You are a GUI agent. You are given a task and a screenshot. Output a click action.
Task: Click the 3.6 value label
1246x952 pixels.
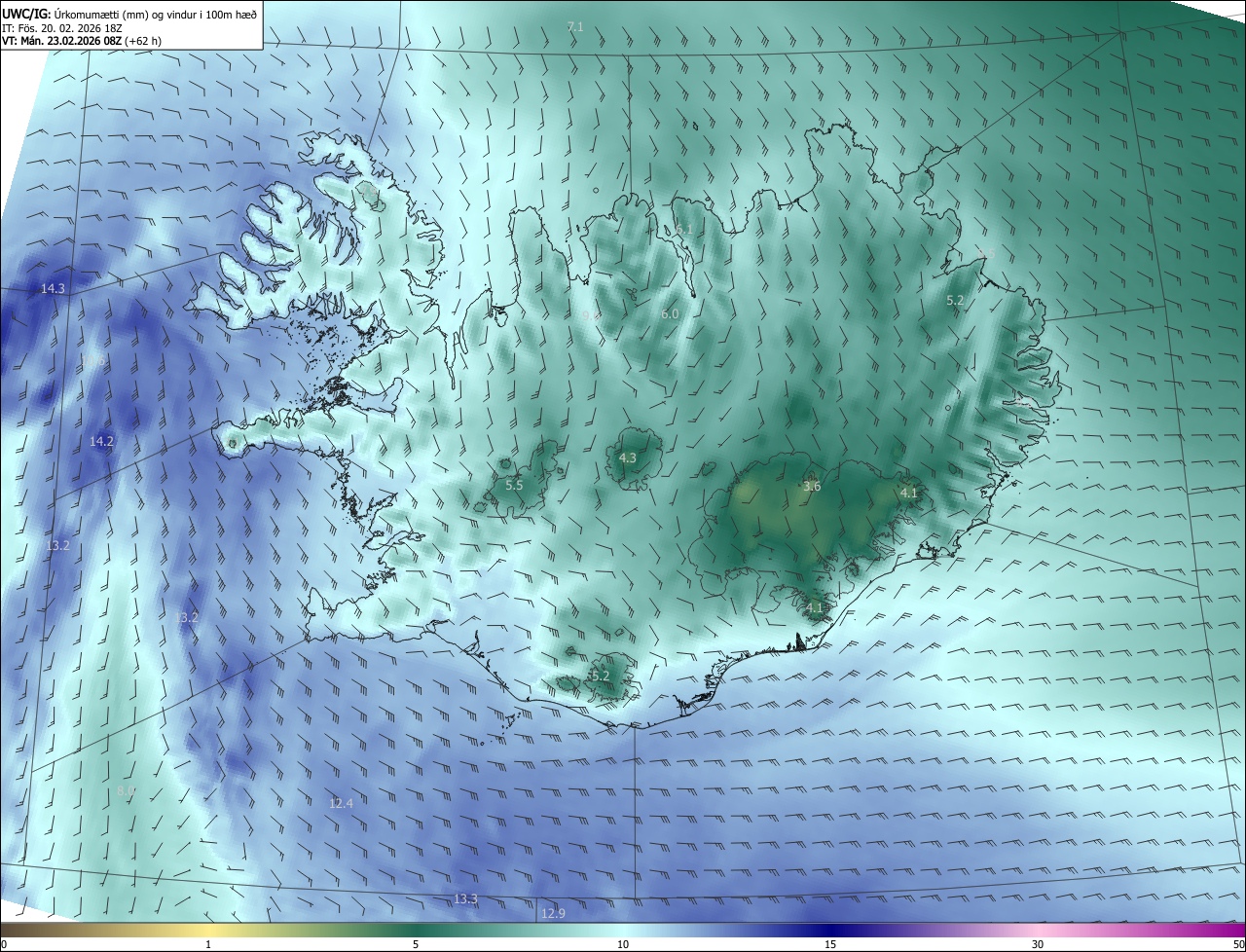click(x=813, y=487)
